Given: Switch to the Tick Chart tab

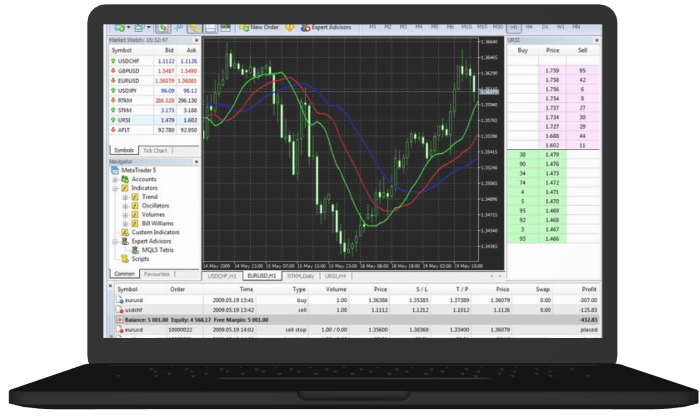Looking at the screenshot, I should 155,150.
